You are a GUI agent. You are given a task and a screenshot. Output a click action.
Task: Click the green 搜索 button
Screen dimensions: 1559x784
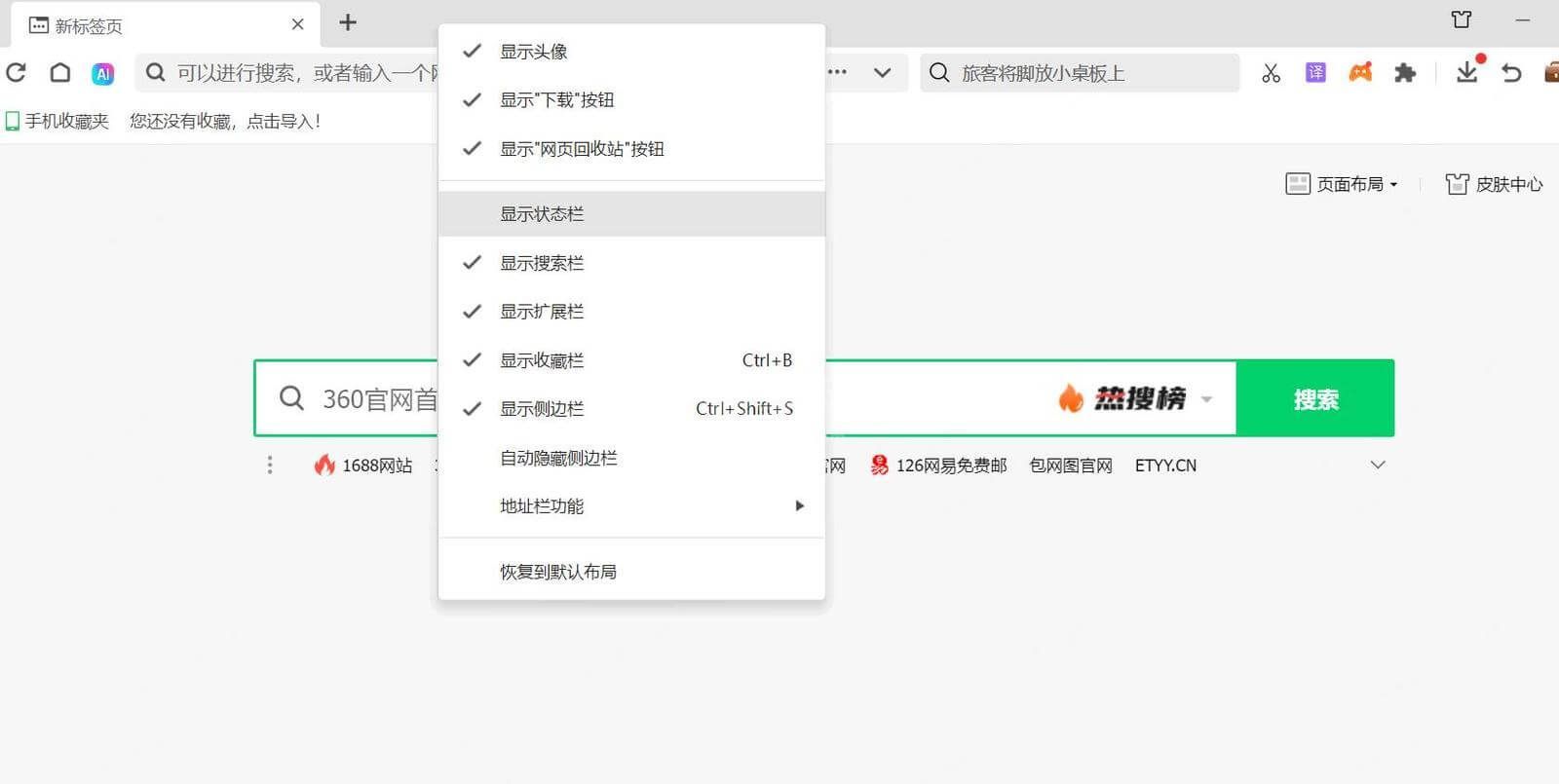1315,398
